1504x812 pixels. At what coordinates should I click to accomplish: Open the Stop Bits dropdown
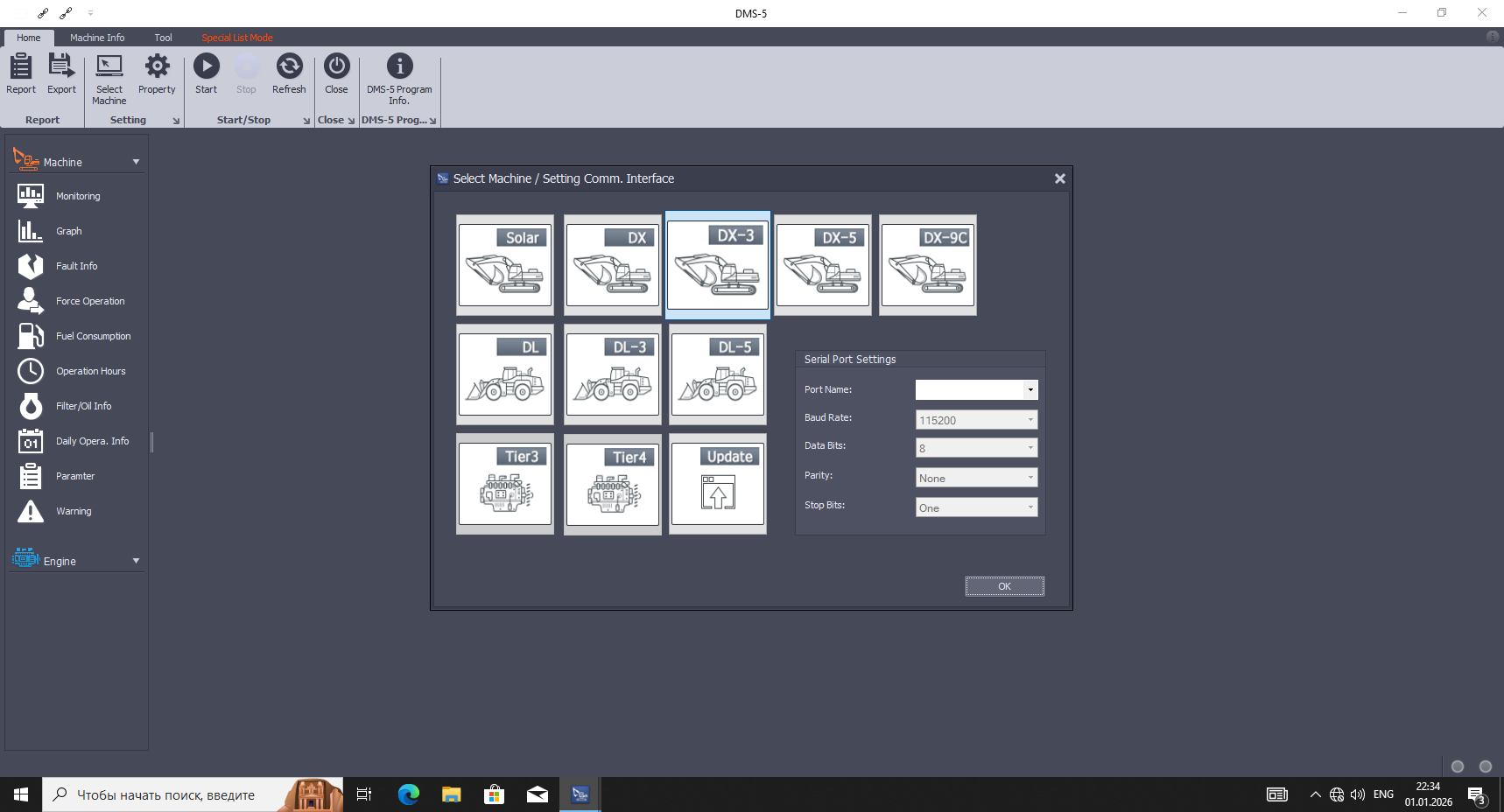pos(1030,507)
